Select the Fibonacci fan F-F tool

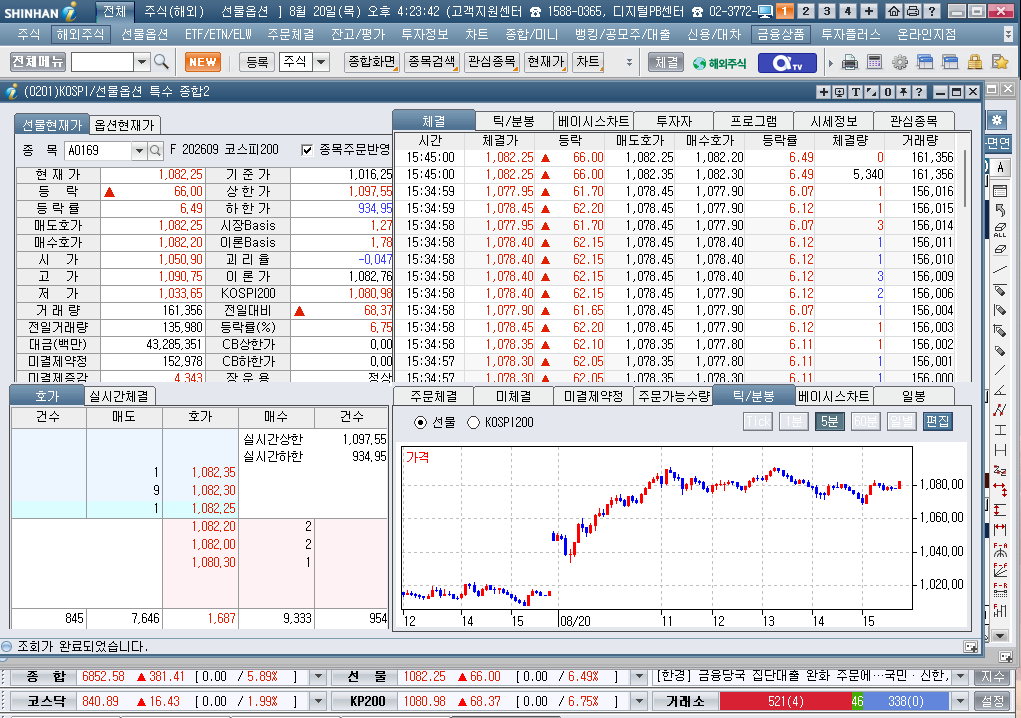1000,570
